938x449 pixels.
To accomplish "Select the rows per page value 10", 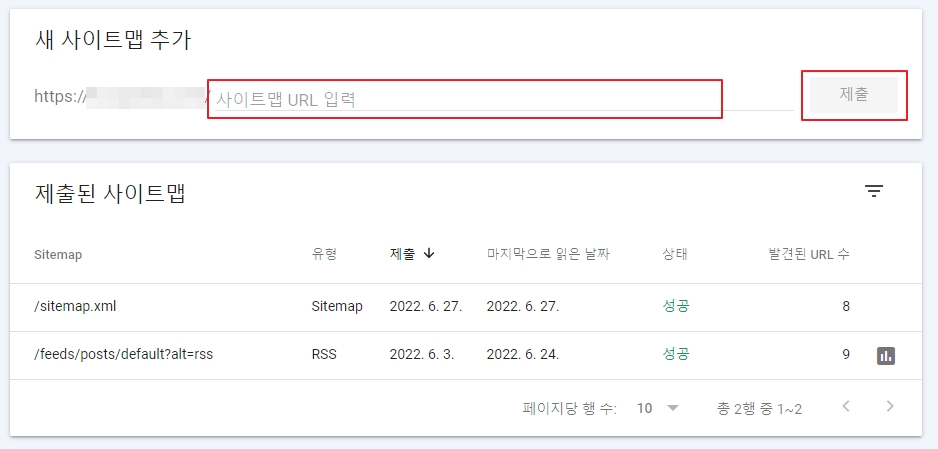I will [644, 408].
